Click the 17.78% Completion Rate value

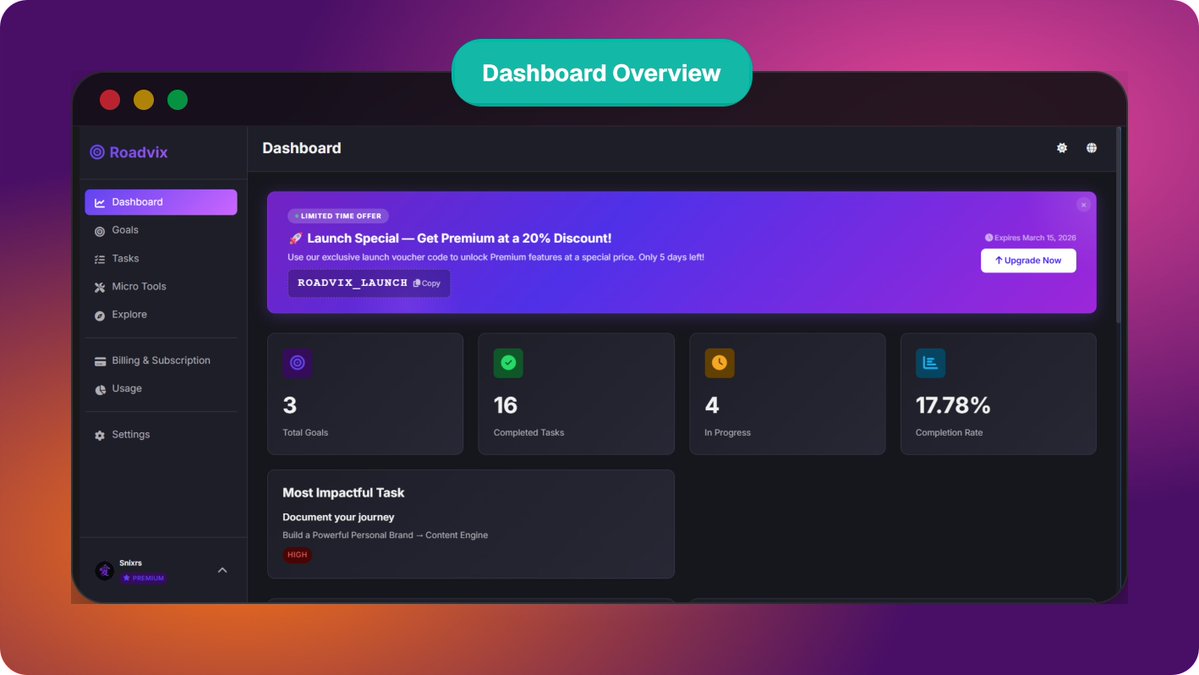click(x=953, y=405)
